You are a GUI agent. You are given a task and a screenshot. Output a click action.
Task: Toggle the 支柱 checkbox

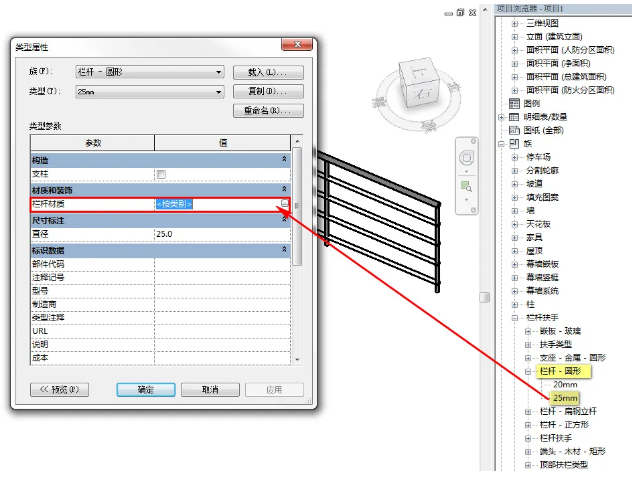point(161,175)
